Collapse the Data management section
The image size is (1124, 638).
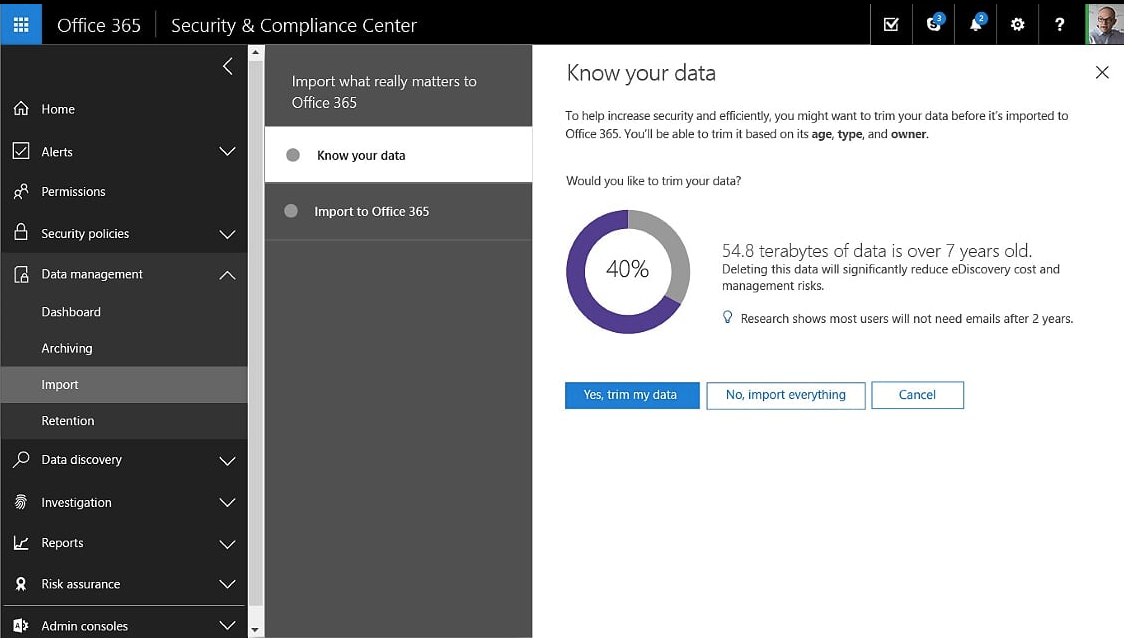(x=227, y=274)
